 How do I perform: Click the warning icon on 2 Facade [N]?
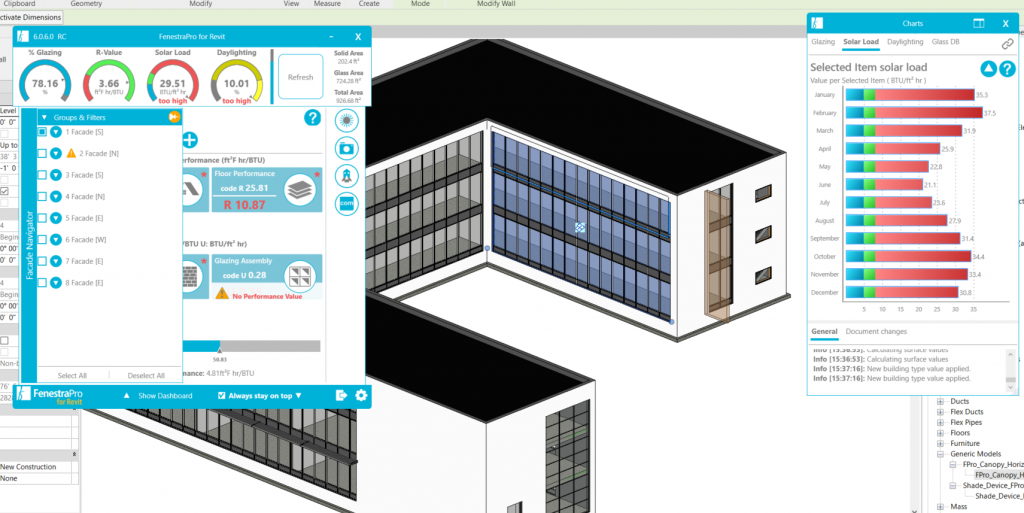click(x=71, y=153)
